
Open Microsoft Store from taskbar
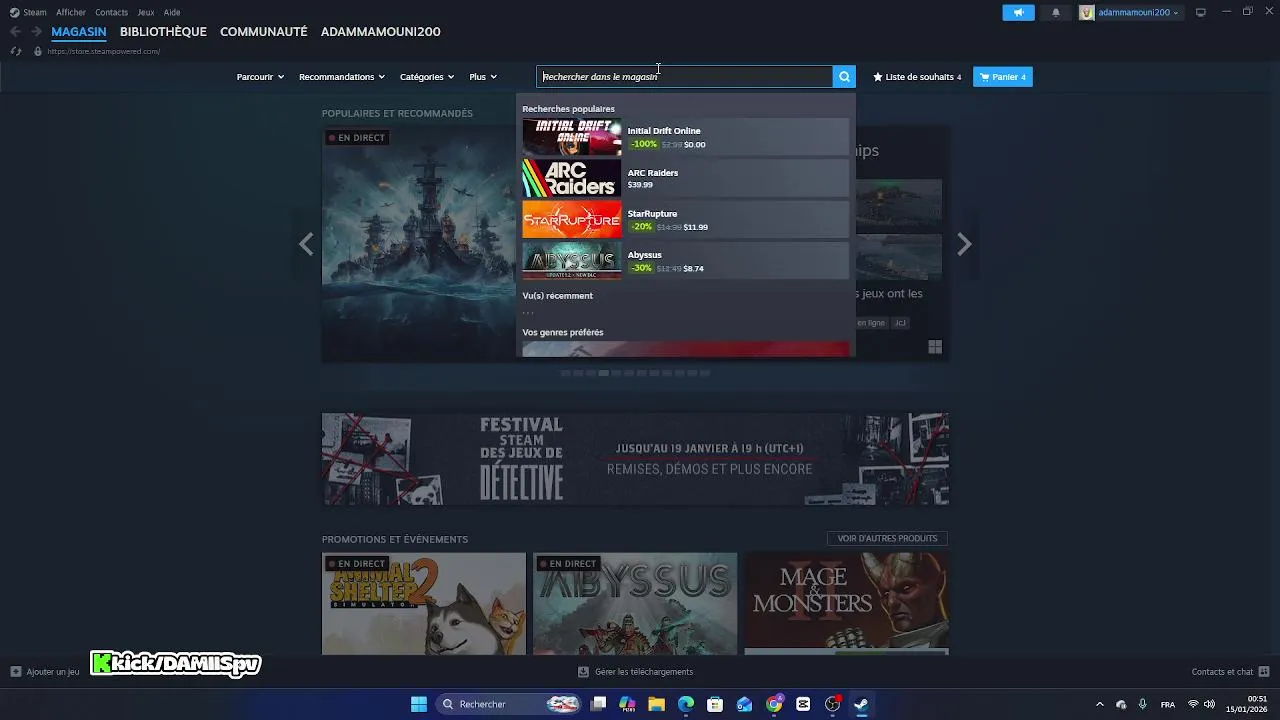(715, 704)
